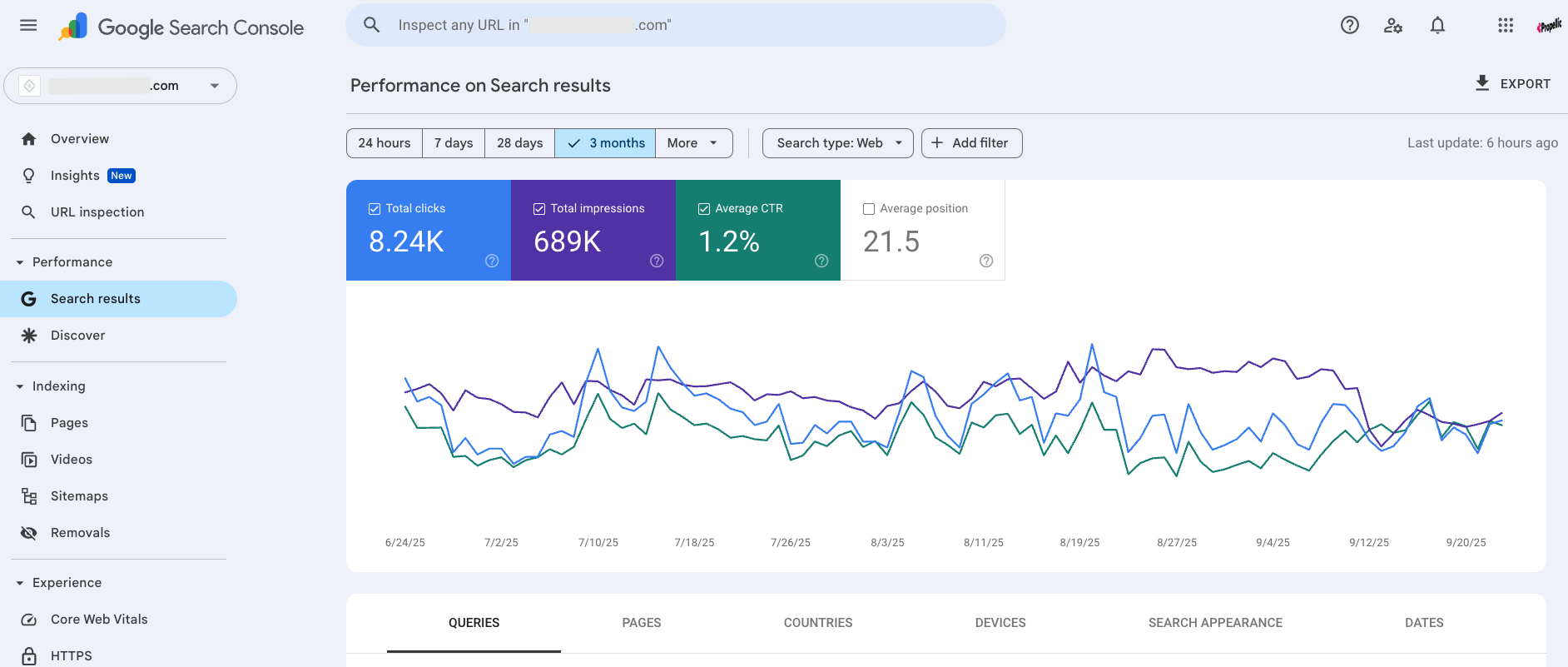This screenshot has height=667, width=1568.
Task: Switch to the Pages tab
Action: click(x=641, y=622)
